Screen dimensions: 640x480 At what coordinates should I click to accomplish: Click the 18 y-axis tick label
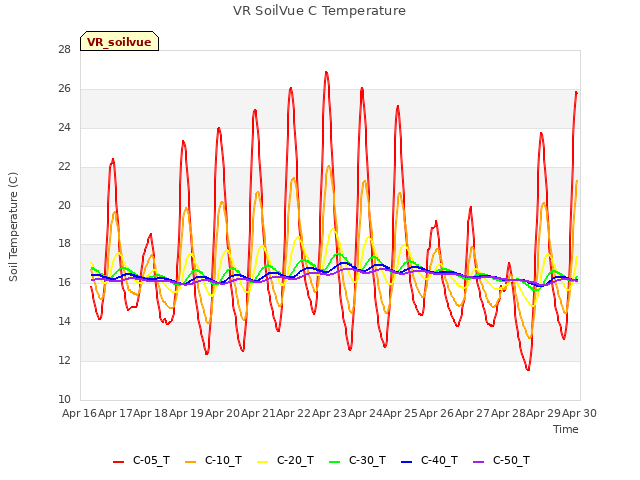pyautogui.click(x=64, y=244)
